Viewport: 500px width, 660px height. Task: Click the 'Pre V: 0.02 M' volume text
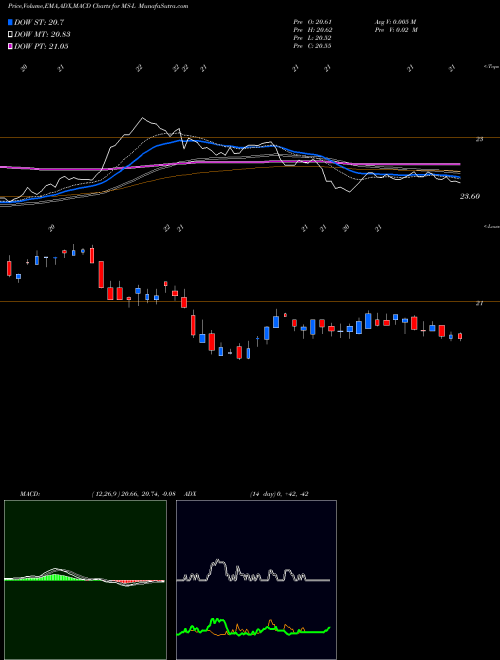point(397,30)
